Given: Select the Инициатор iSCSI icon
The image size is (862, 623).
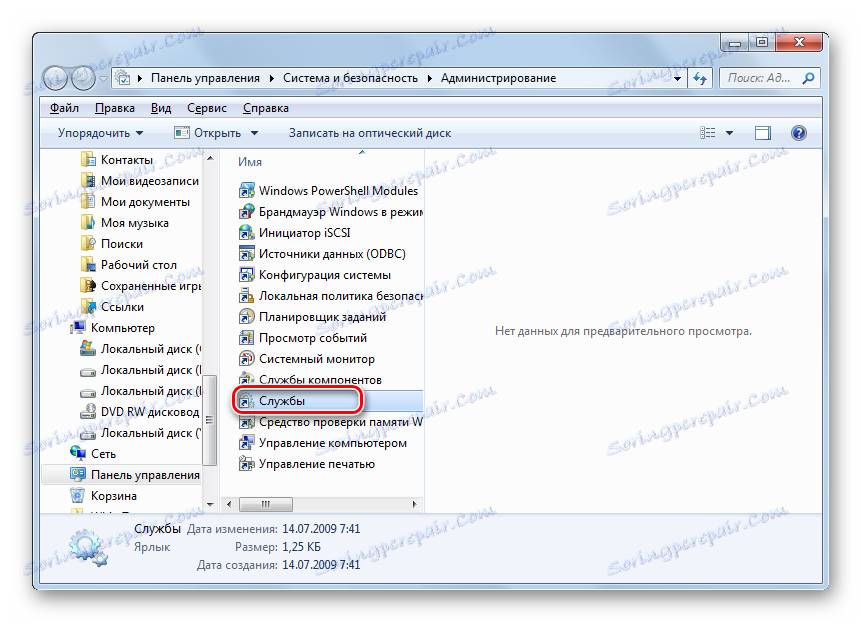Looking at the screenshot, I should pyautogui.click(x=246, y=233).
